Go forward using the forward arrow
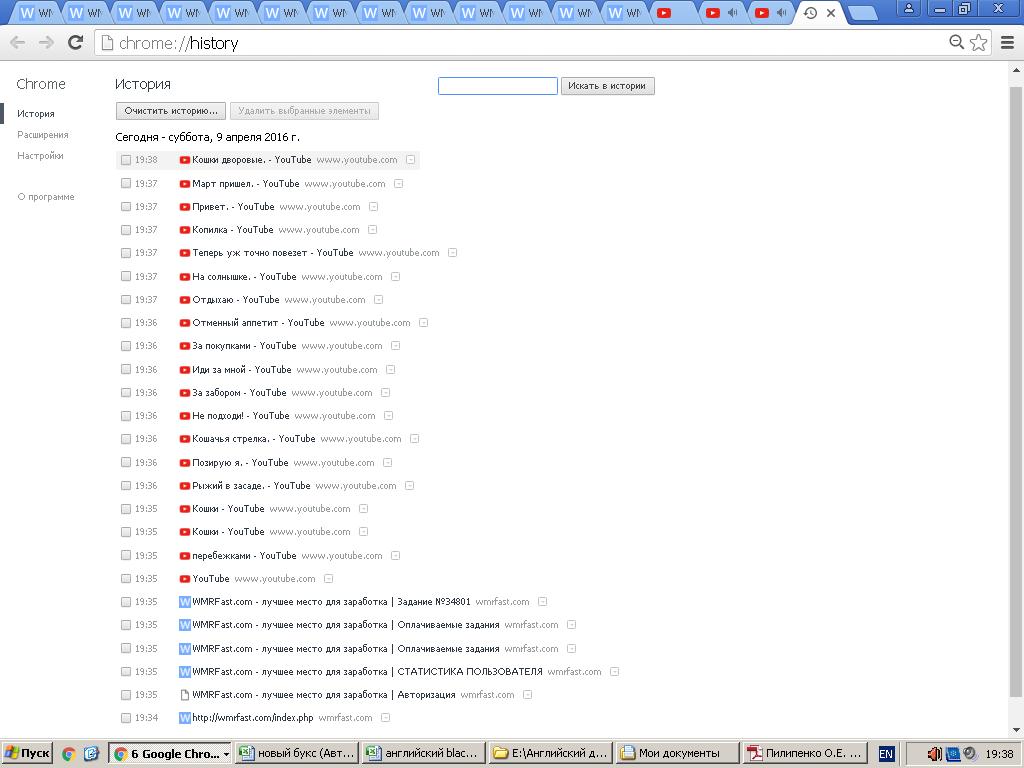The image size is (1024, 768). tap(46, 42)
